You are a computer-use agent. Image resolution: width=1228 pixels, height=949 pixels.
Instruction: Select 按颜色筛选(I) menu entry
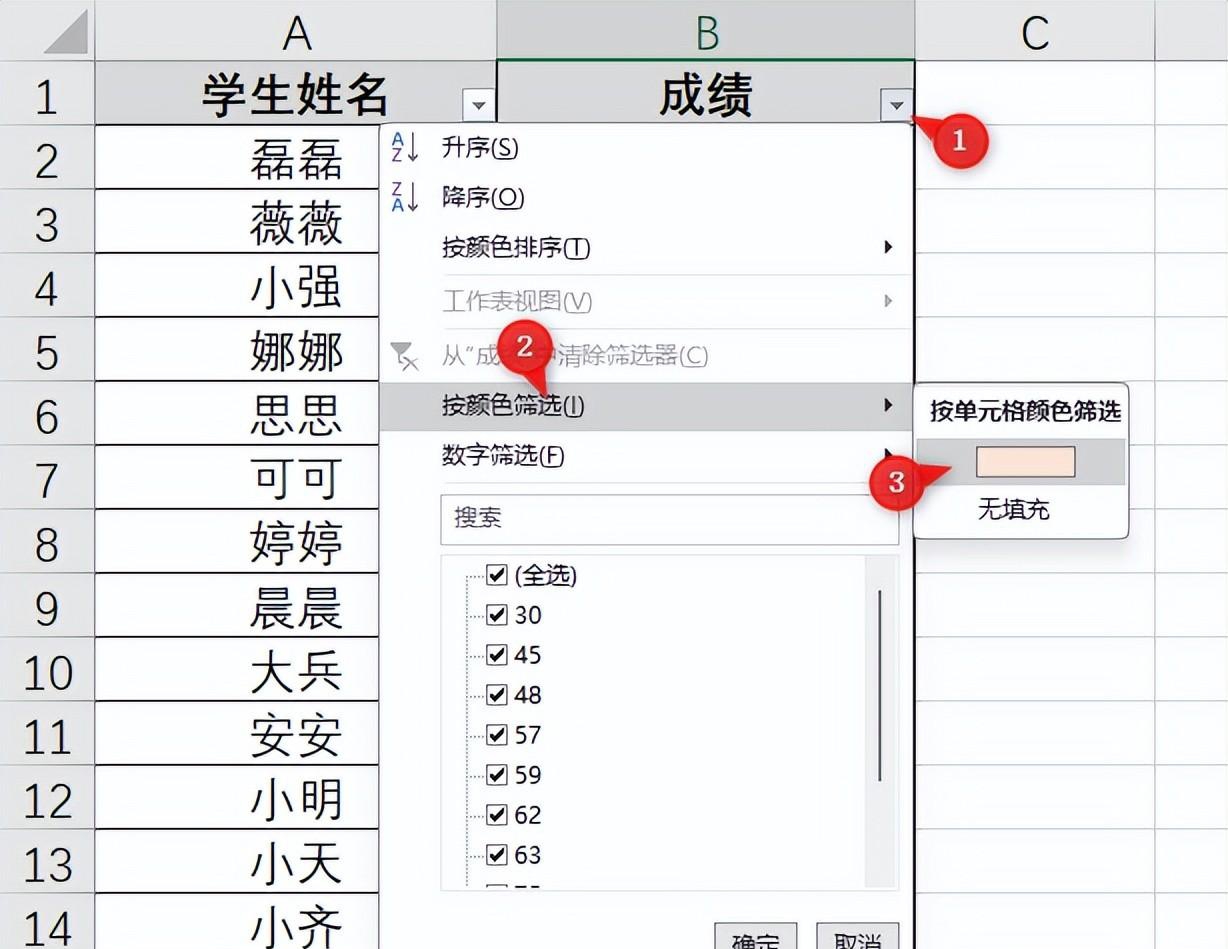pyautogui.click(x=646, y=406)
